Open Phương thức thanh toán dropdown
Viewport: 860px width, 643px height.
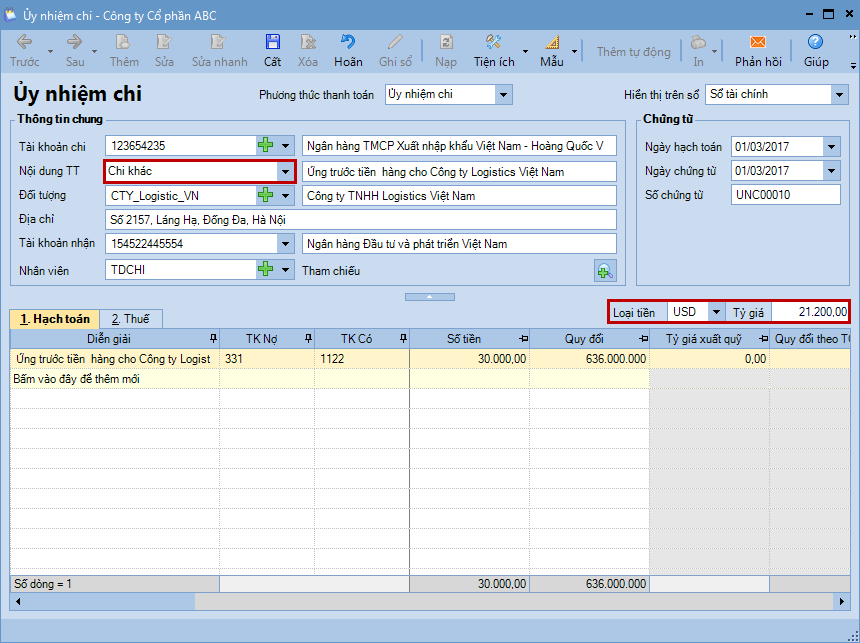tap(503, 95)
